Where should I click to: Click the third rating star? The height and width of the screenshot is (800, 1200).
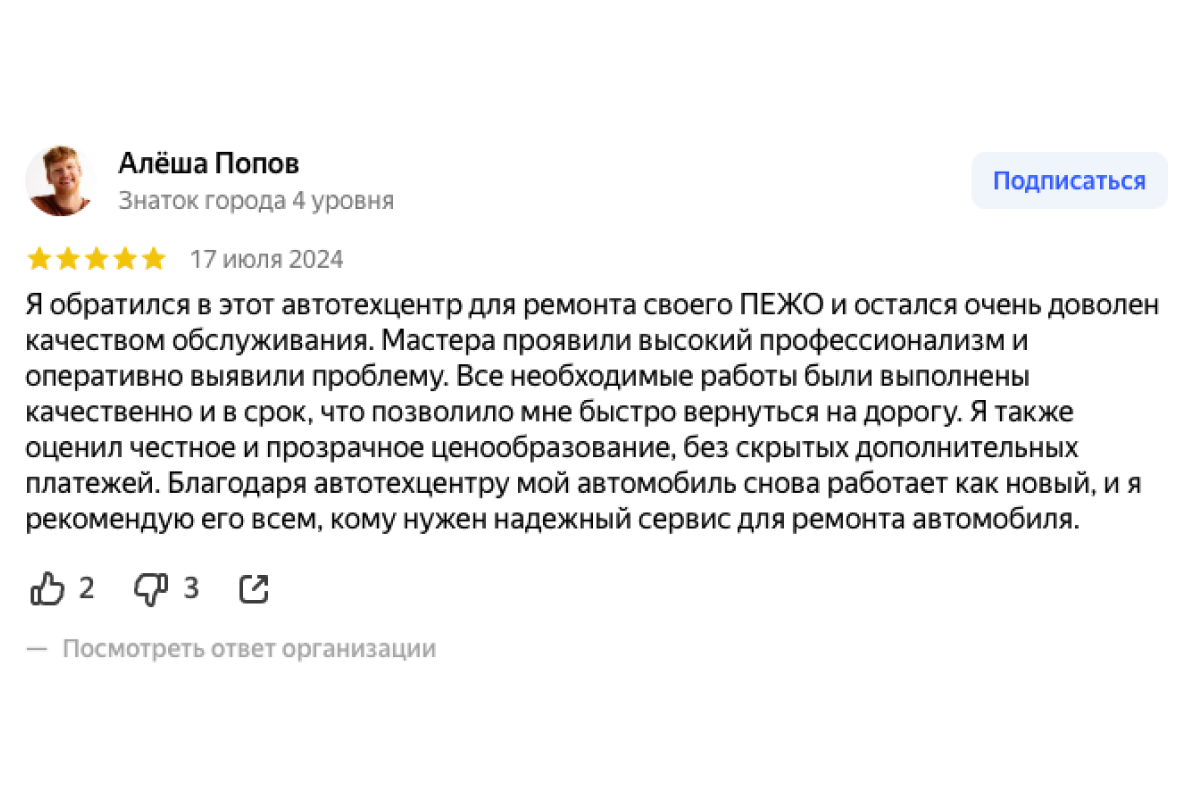(x=96, y=260)
